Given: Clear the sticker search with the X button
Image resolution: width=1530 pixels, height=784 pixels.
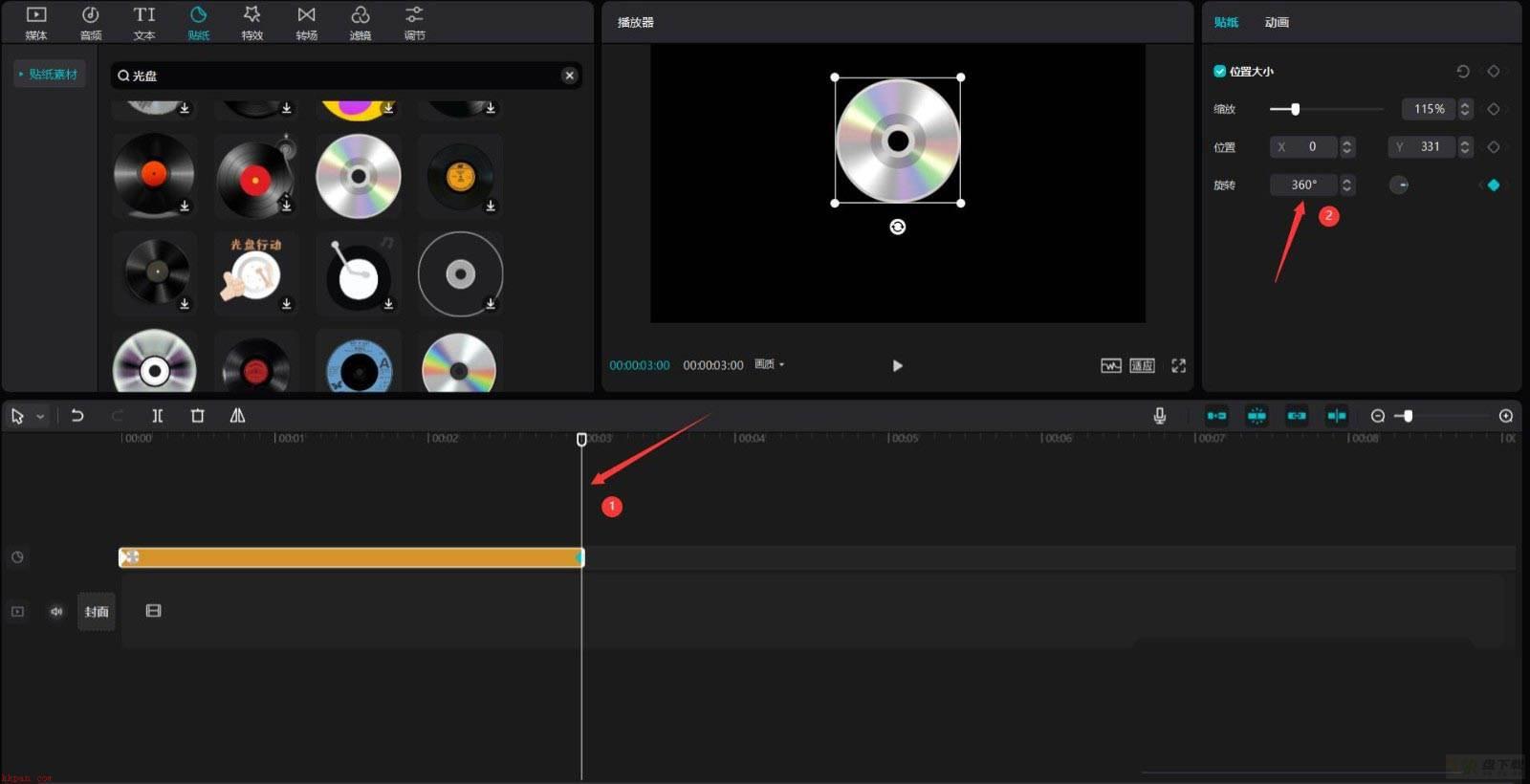Looking at the screenshot, I should tap(570, 76).
